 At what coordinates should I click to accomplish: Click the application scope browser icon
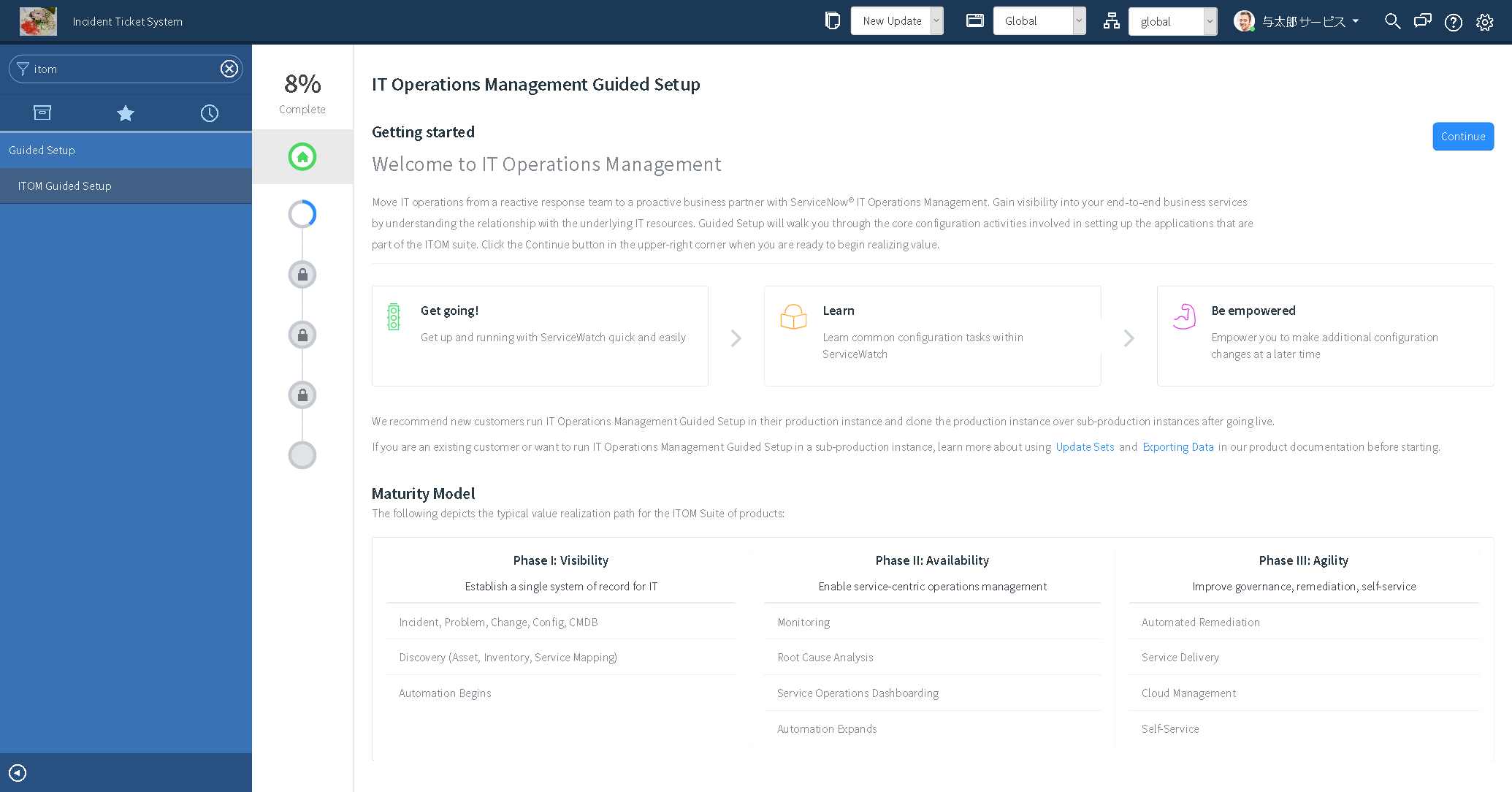click(974, 20)
